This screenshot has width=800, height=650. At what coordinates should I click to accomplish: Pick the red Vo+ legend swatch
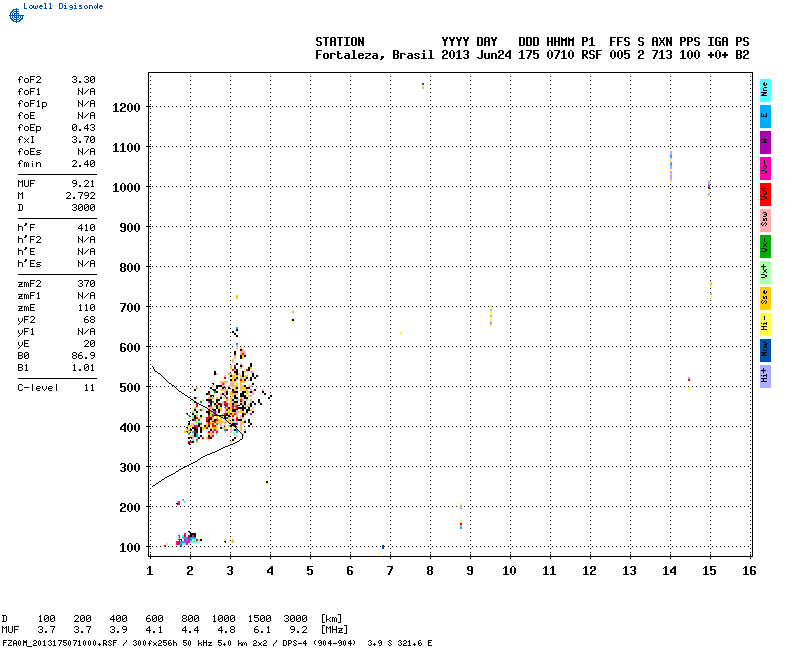(765, 194)
